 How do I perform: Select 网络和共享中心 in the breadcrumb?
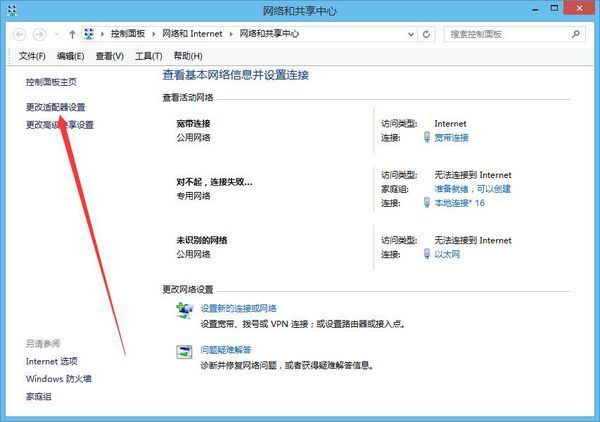point(269,34)
